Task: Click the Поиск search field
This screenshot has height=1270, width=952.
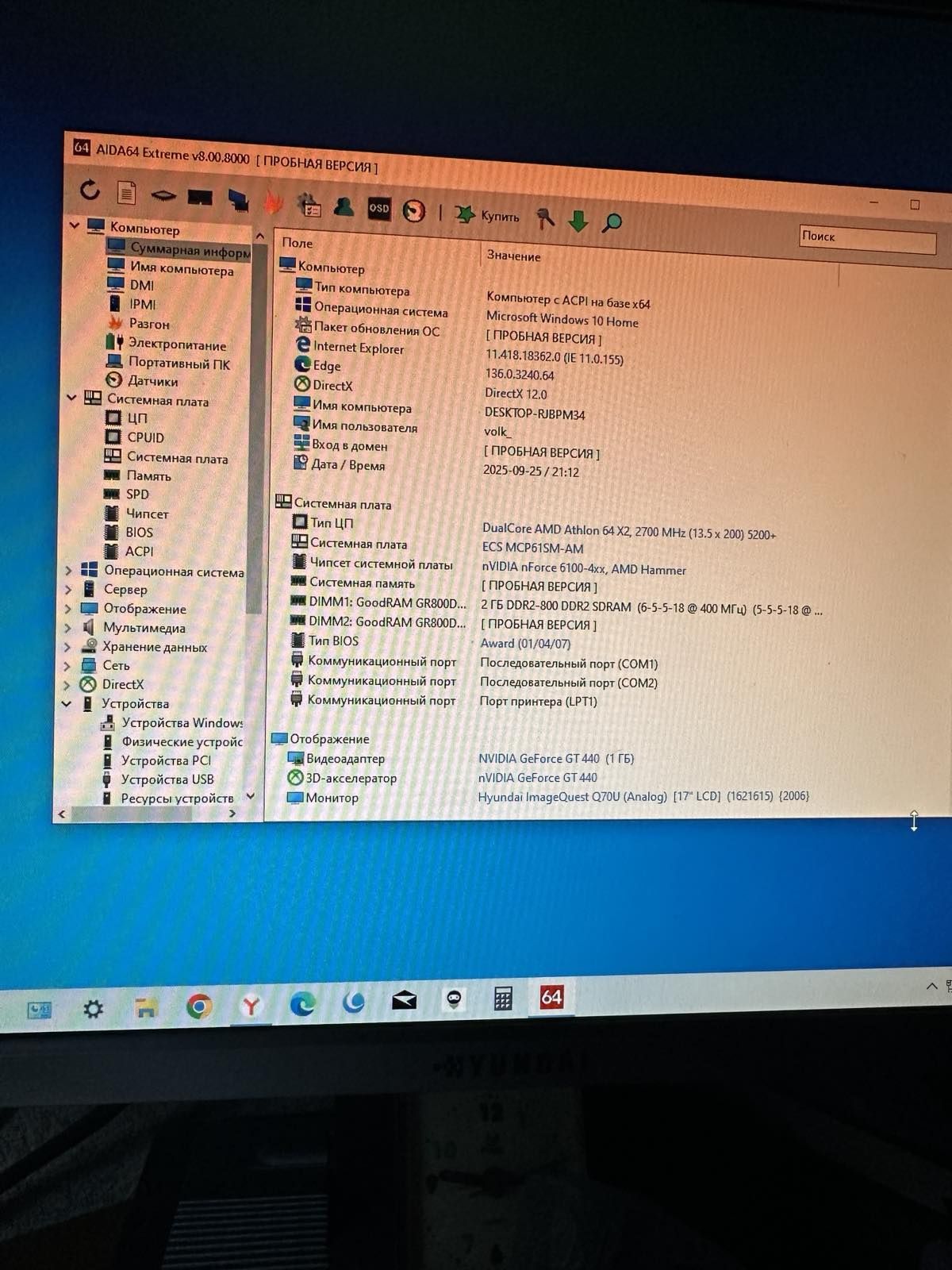Action: click(x=867, y=239)
